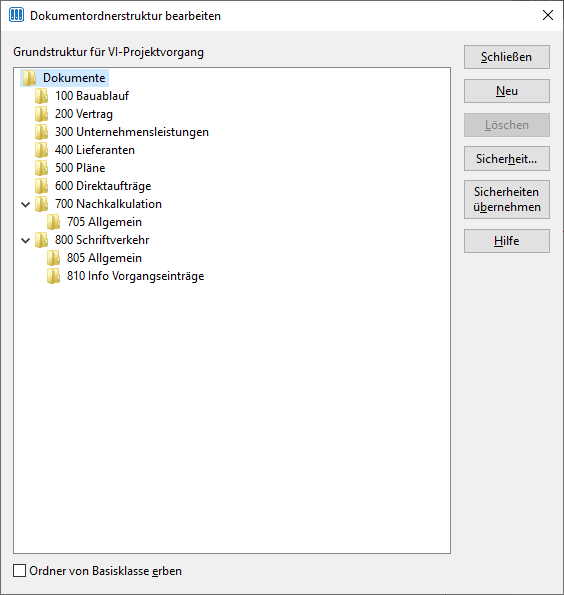Click the 400 Lieferanten folder icon
Viewport: 564px width, 595px height.
point(41,150)
